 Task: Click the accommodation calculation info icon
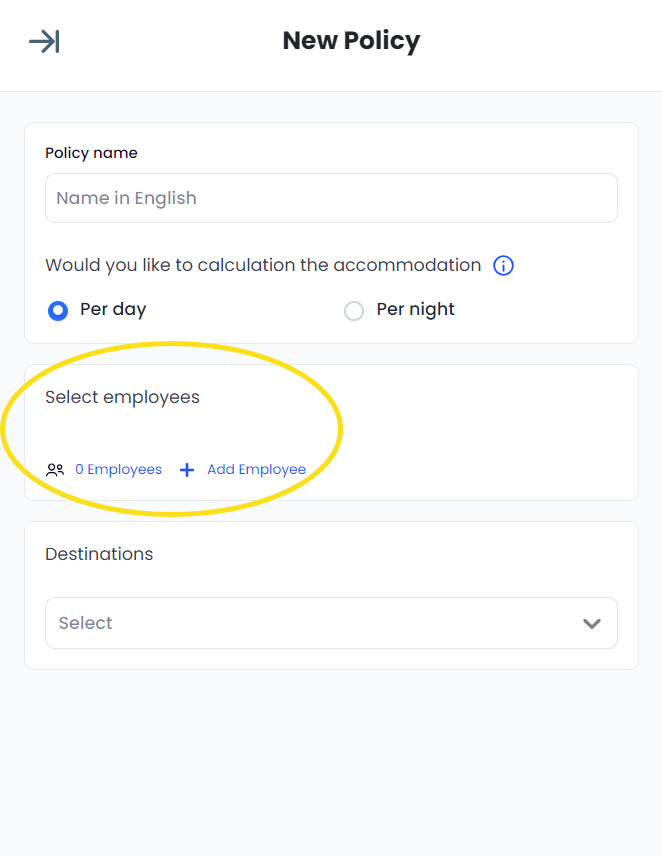(504, 266)
